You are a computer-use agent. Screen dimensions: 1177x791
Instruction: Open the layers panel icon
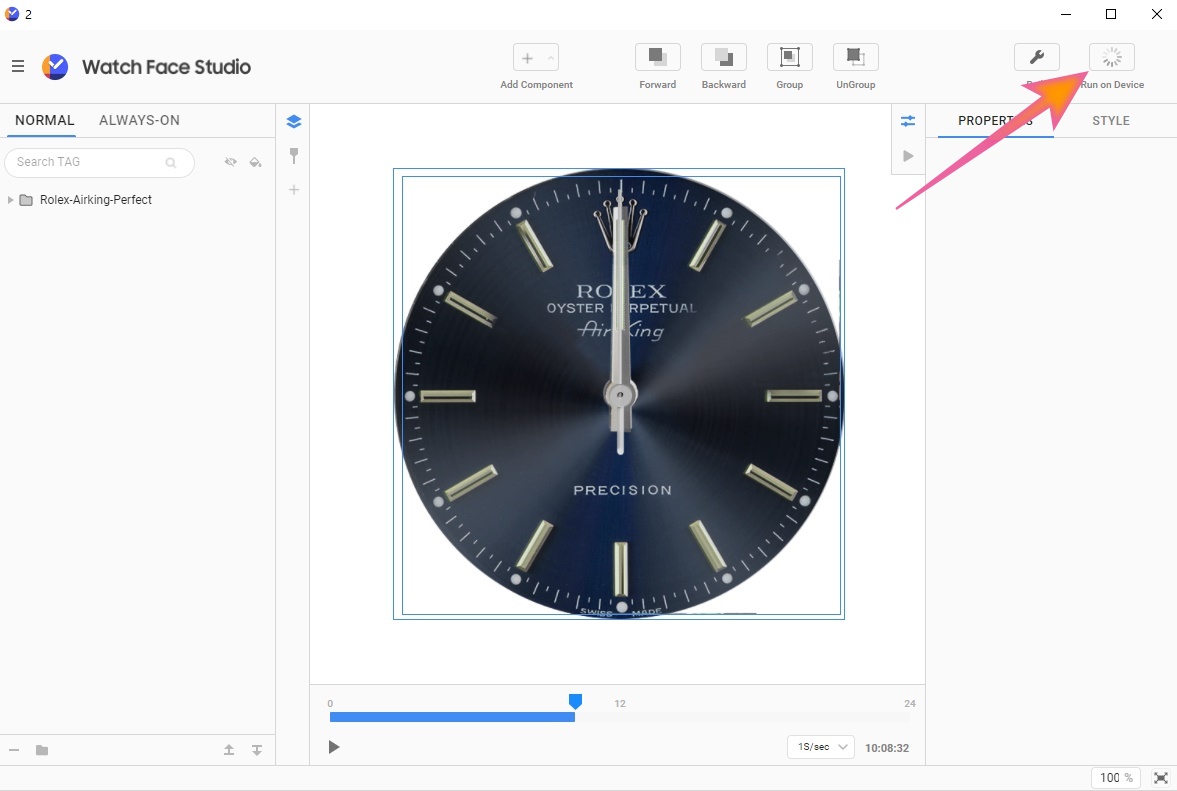293,122
